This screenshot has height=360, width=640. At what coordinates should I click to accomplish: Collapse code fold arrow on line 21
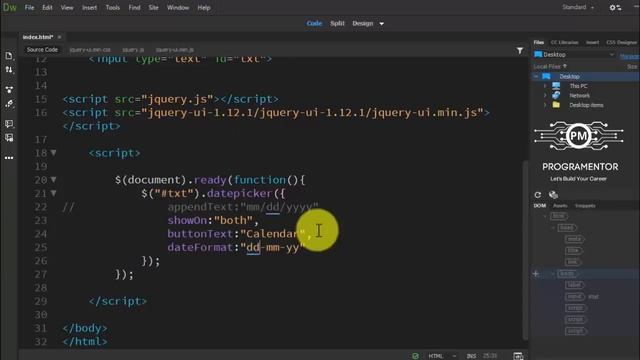tap(53, 193)
